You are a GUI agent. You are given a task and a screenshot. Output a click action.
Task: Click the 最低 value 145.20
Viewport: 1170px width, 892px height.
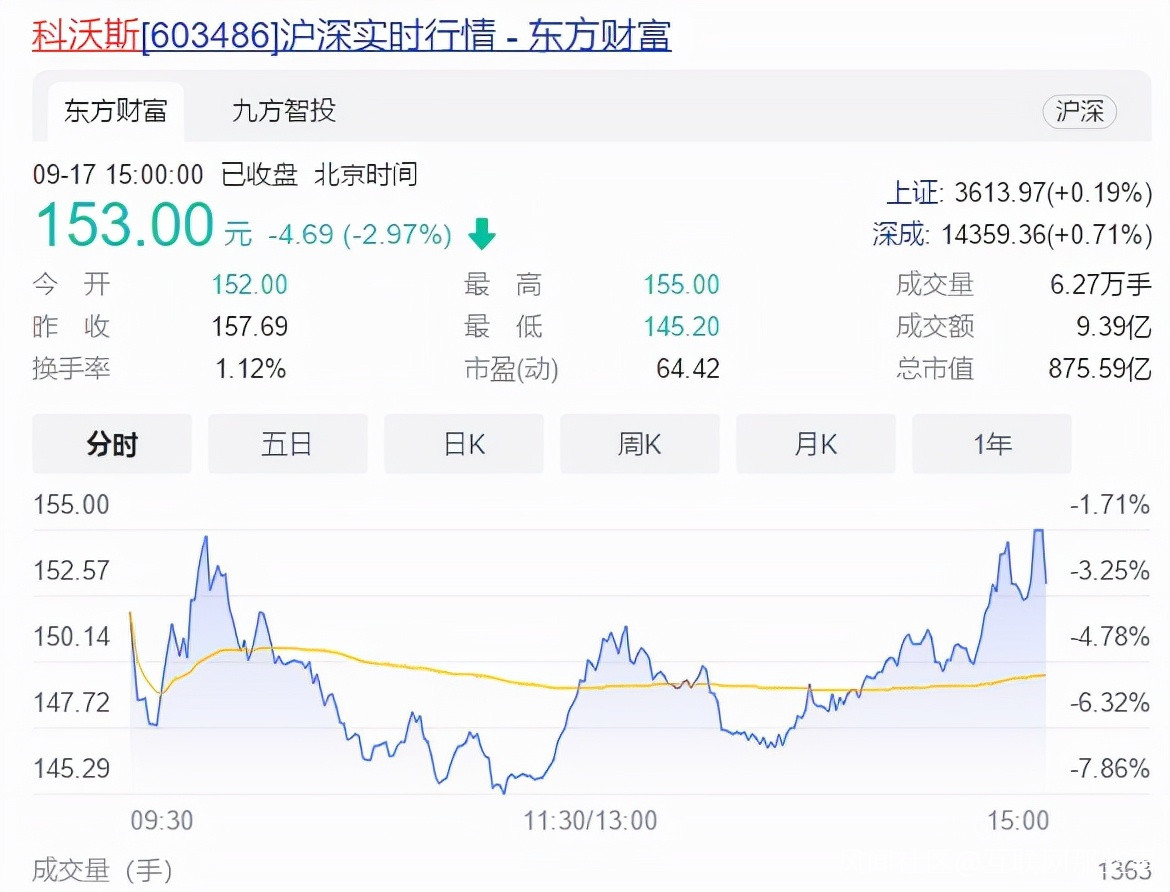[x=681, y=326]
